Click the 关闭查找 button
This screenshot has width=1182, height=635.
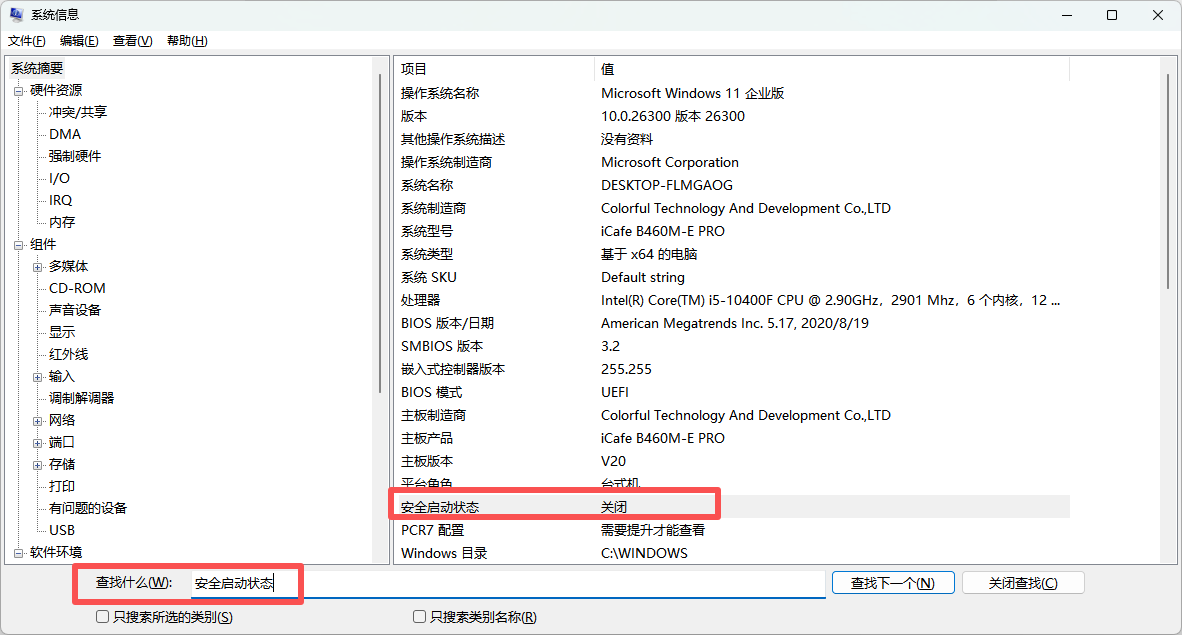coord(1023,583)
